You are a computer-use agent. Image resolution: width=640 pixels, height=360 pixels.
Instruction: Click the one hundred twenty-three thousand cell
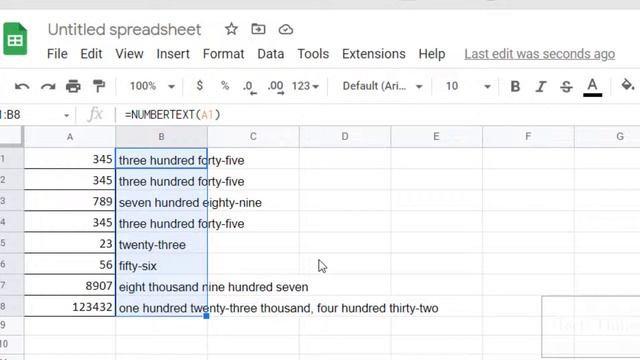pyautogui.click(x=162, y=307)
